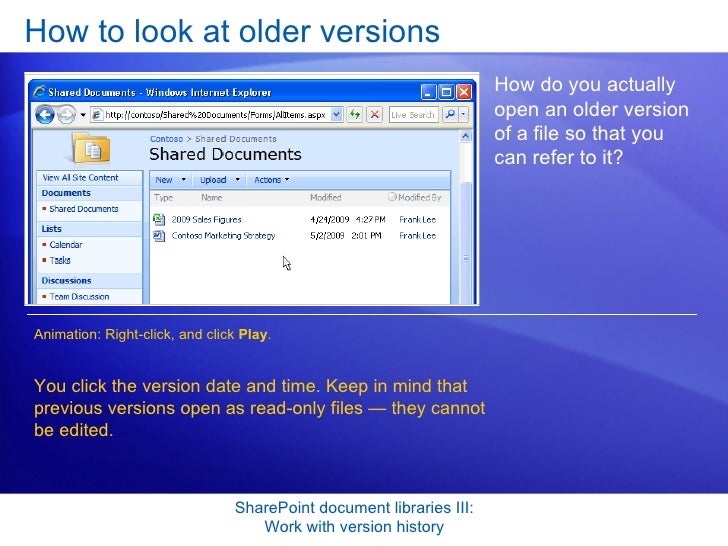Open the Contoso Marketing Strategy document
The height and width of the screenshot is (546, 728).
(223, 236)
